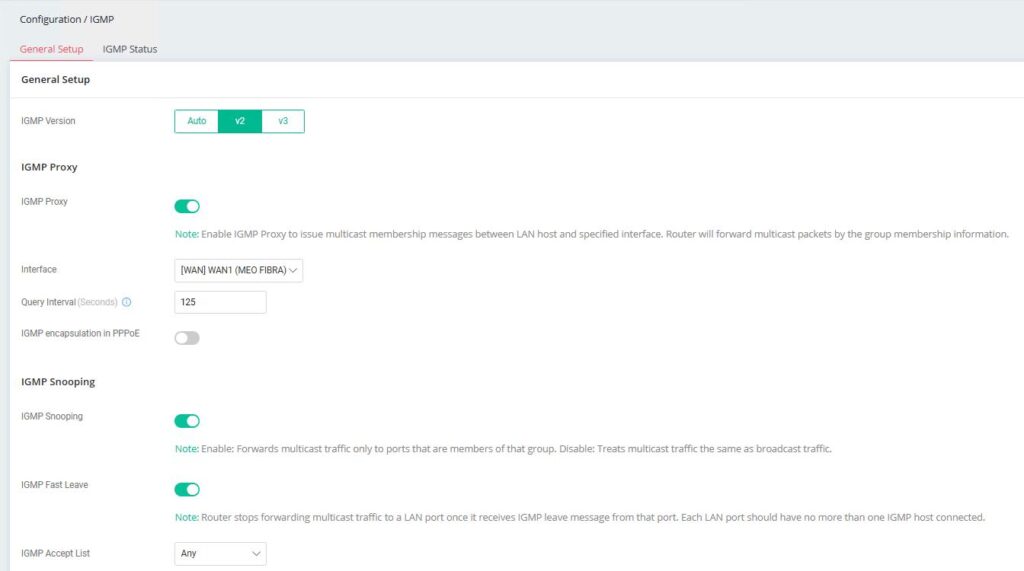The height and width of the screenshot is (571, 1024).
Task: Select the v2 IGMP version button
Action: coord(240,121)
